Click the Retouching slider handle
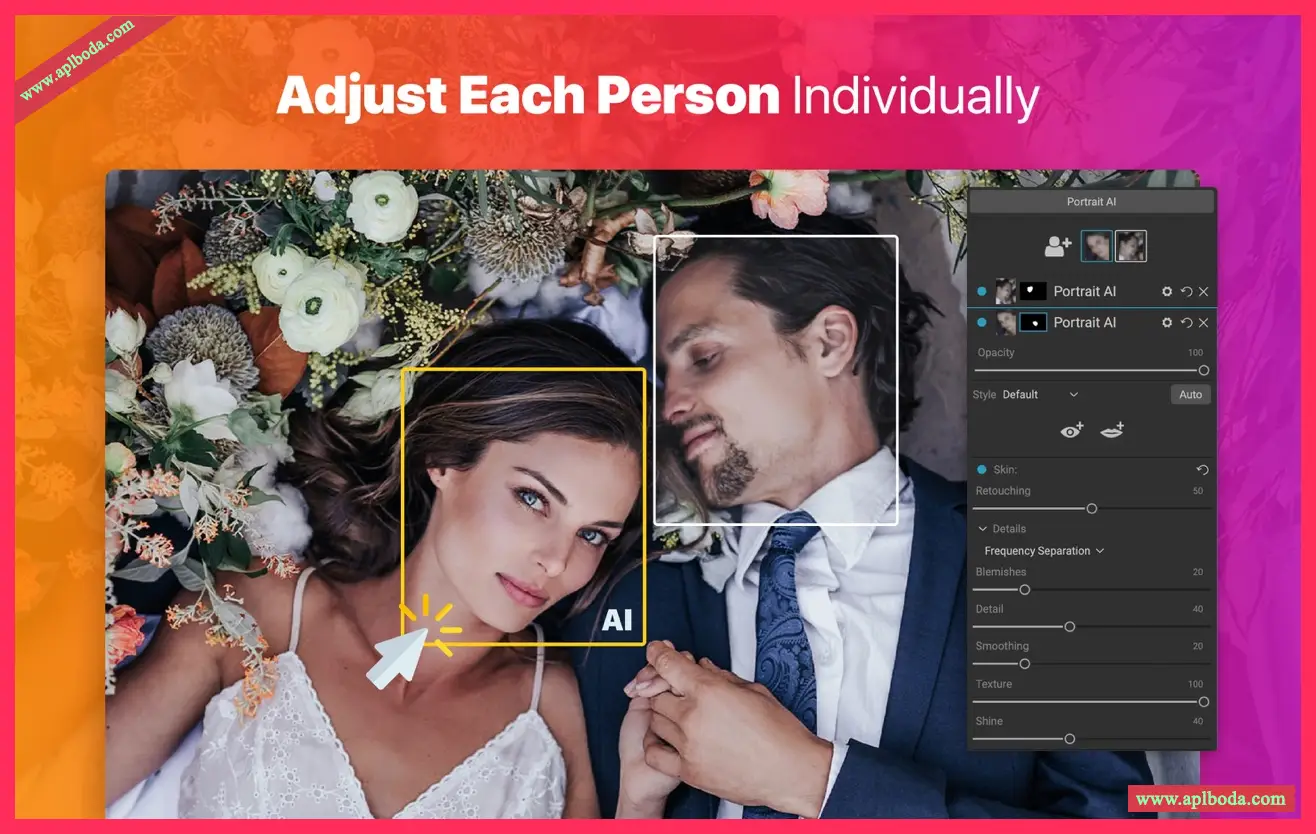1316x834 pixels. tap(1092, 509)
